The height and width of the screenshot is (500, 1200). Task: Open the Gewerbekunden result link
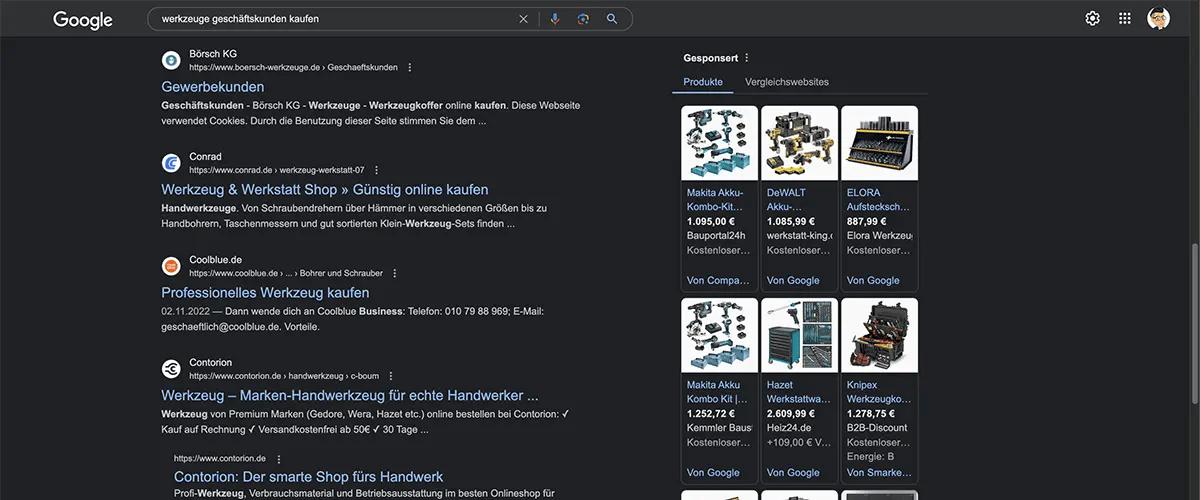pyautogui.click(x=213, y=87)
